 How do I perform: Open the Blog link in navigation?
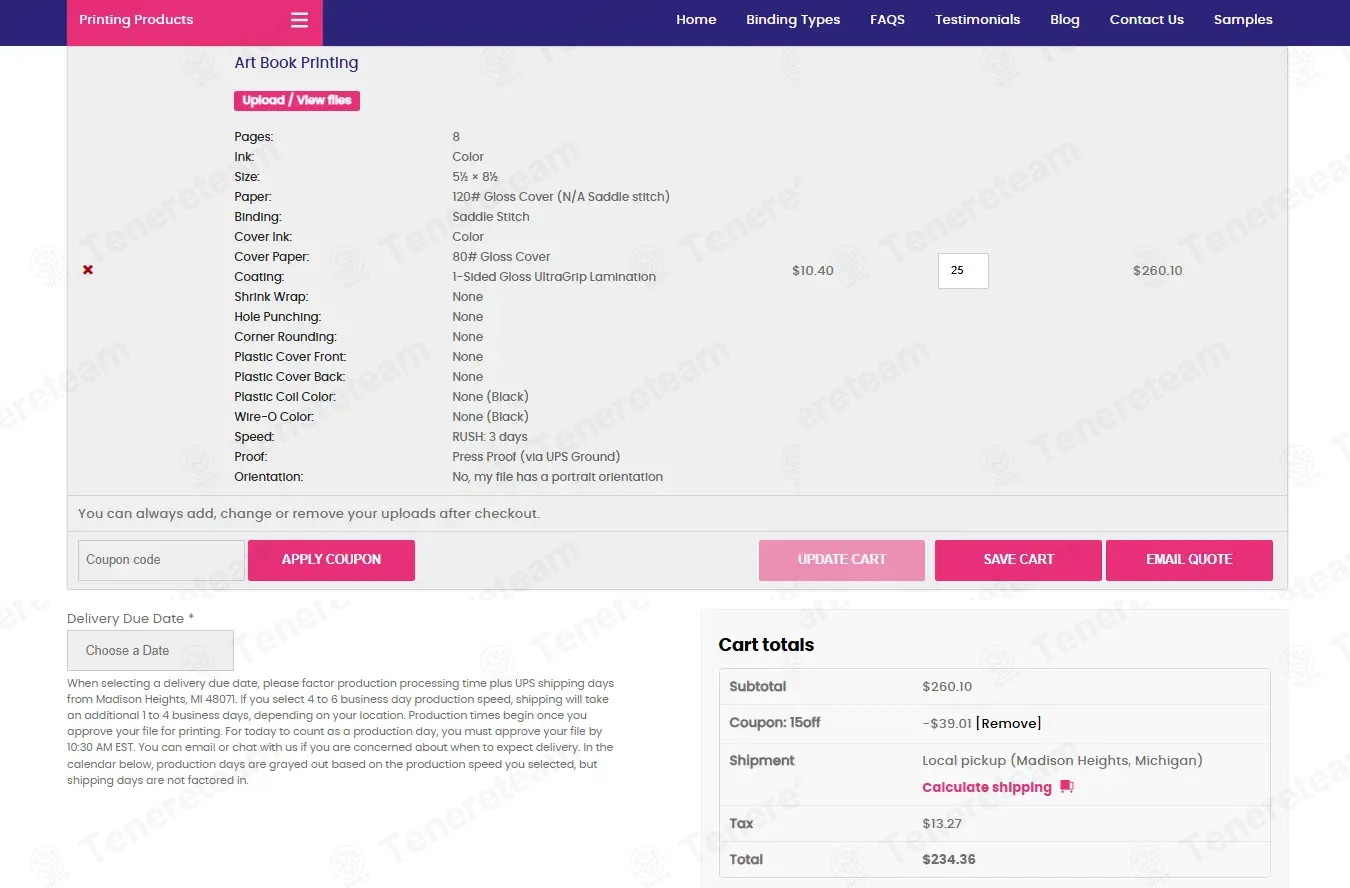[1065, 20]
